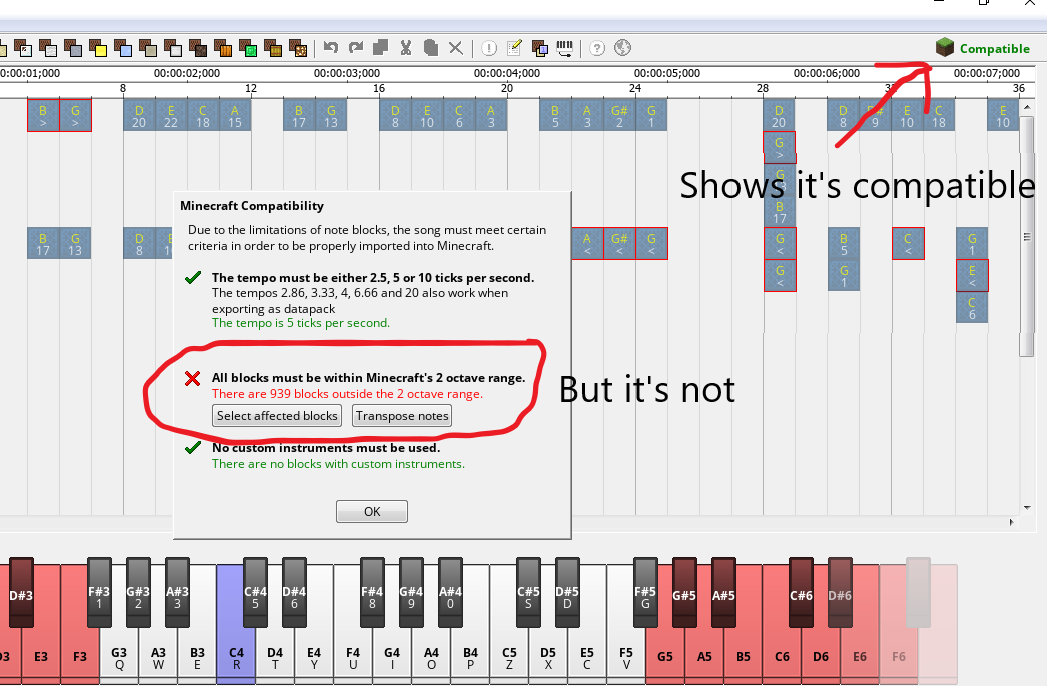Click the Redo arrow icon

(x=356, y=47)
